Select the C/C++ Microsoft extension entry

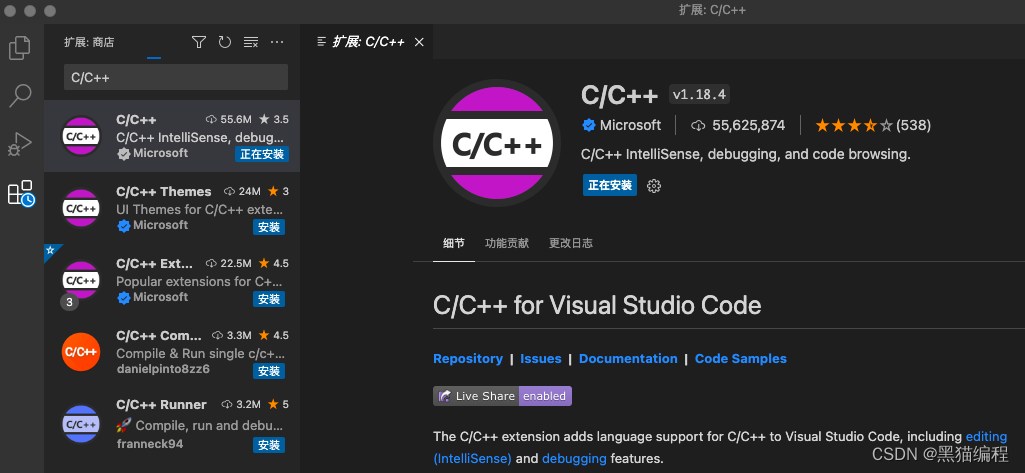click(x=172, y=136)
